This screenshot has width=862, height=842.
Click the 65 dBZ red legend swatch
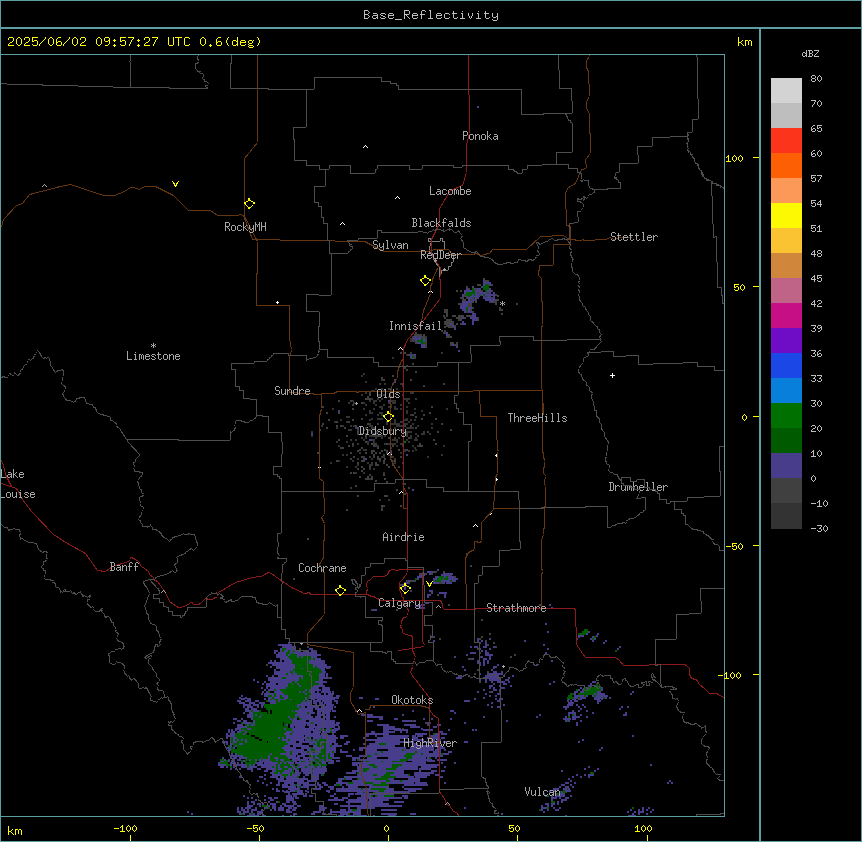pos(786,140)
